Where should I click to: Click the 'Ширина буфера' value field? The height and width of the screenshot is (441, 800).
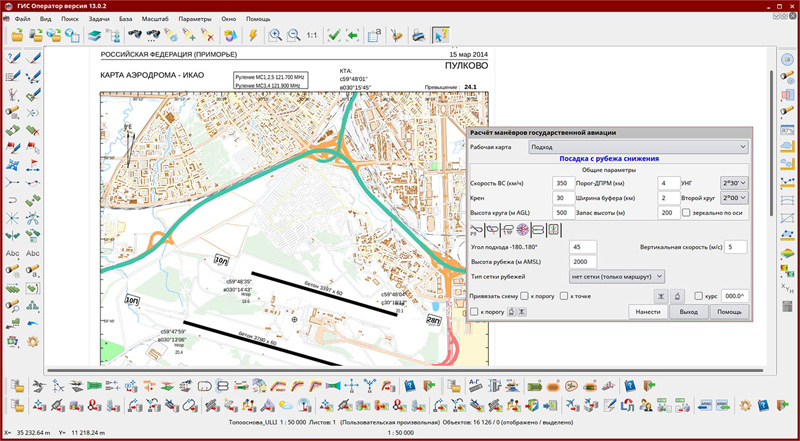click(x=669, y=198)
